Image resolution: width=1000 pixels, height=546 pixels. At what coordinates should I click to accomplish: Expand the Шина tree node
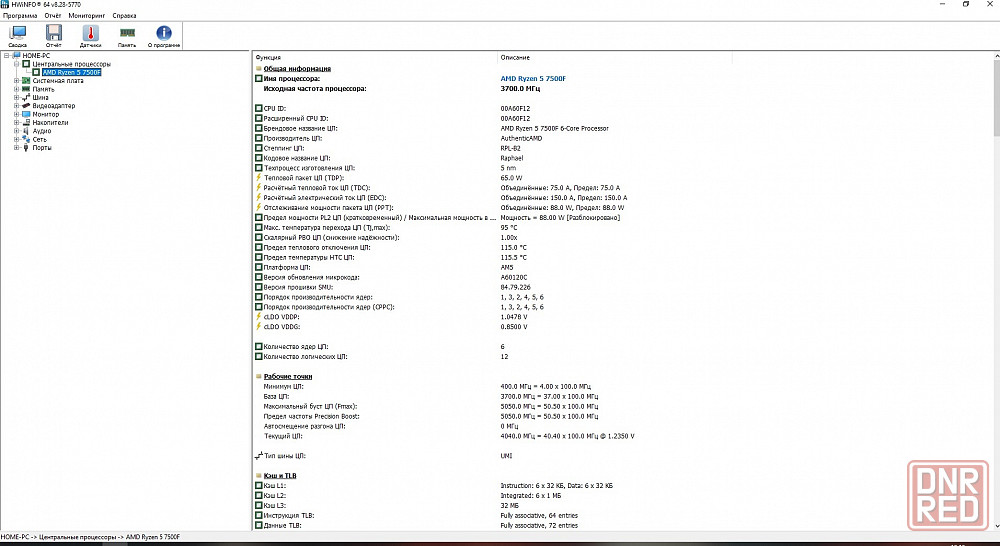point(17,98)
